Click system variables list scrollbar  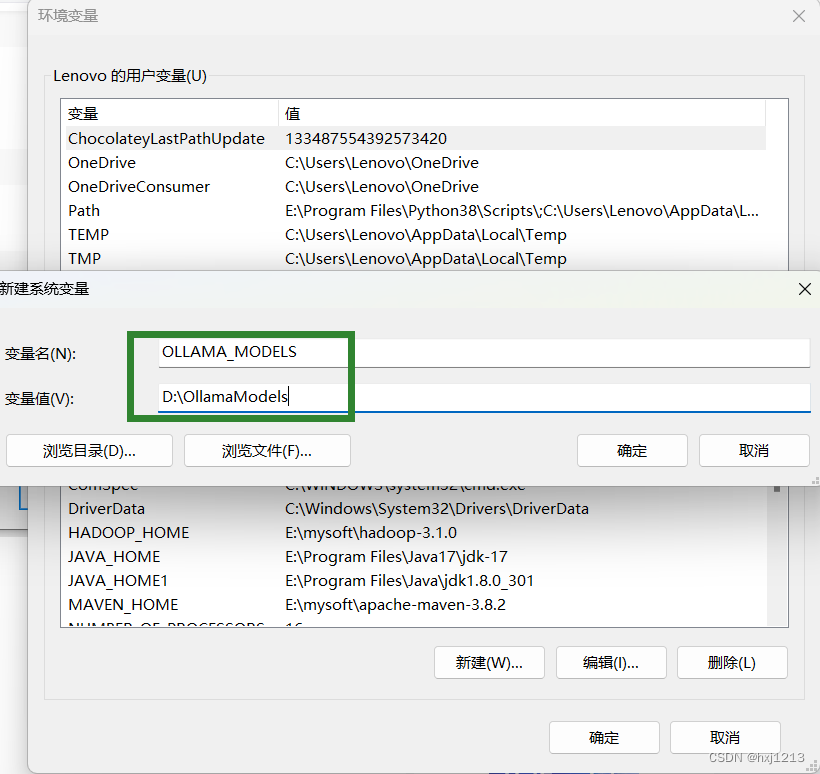(777, 554)
